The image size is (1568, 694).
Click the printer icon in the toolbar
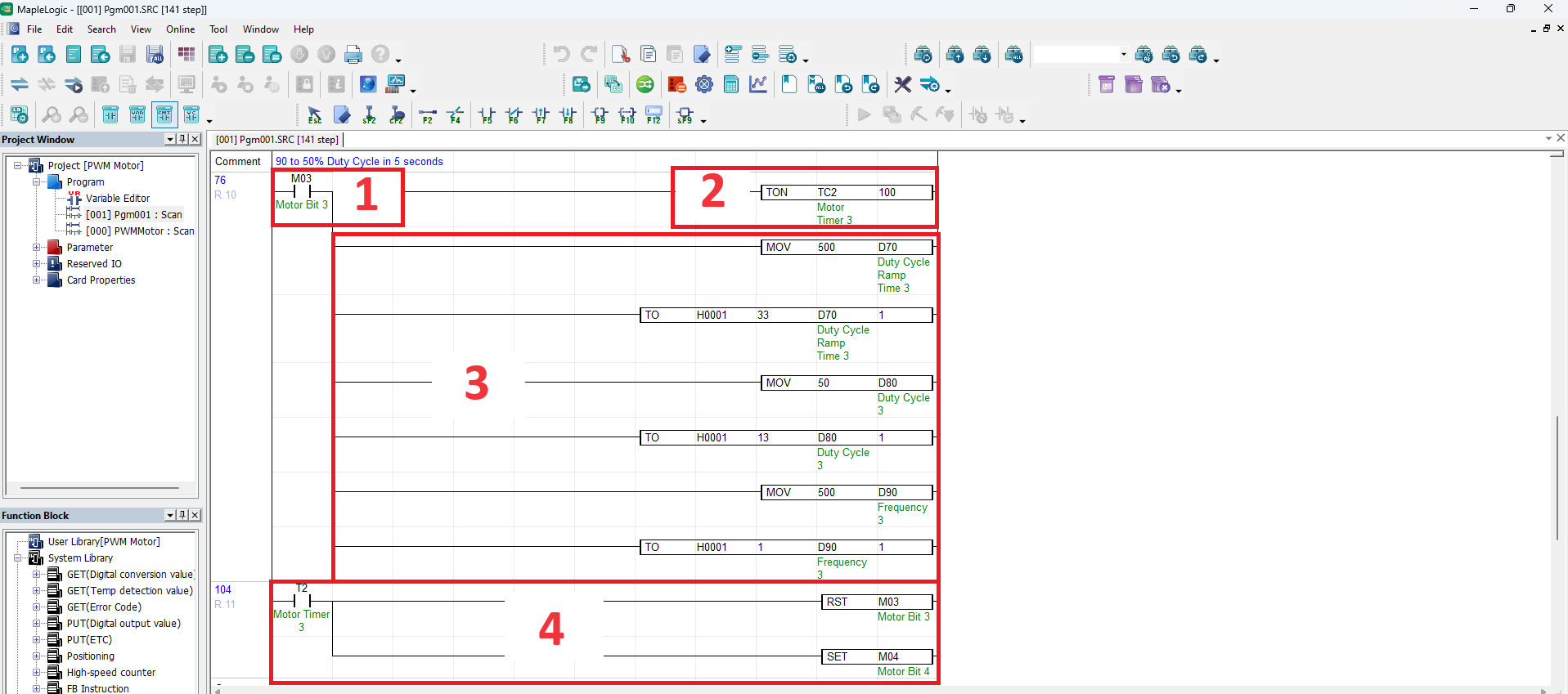pyautogui.click(x=353, y=55)
